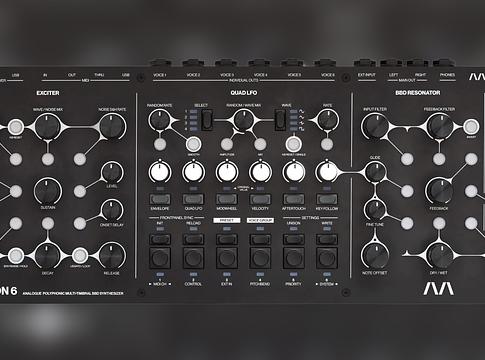485x360 pixels.
Task: Click the Decay knob
Action: pyautogui.click(x=48, y=256)
